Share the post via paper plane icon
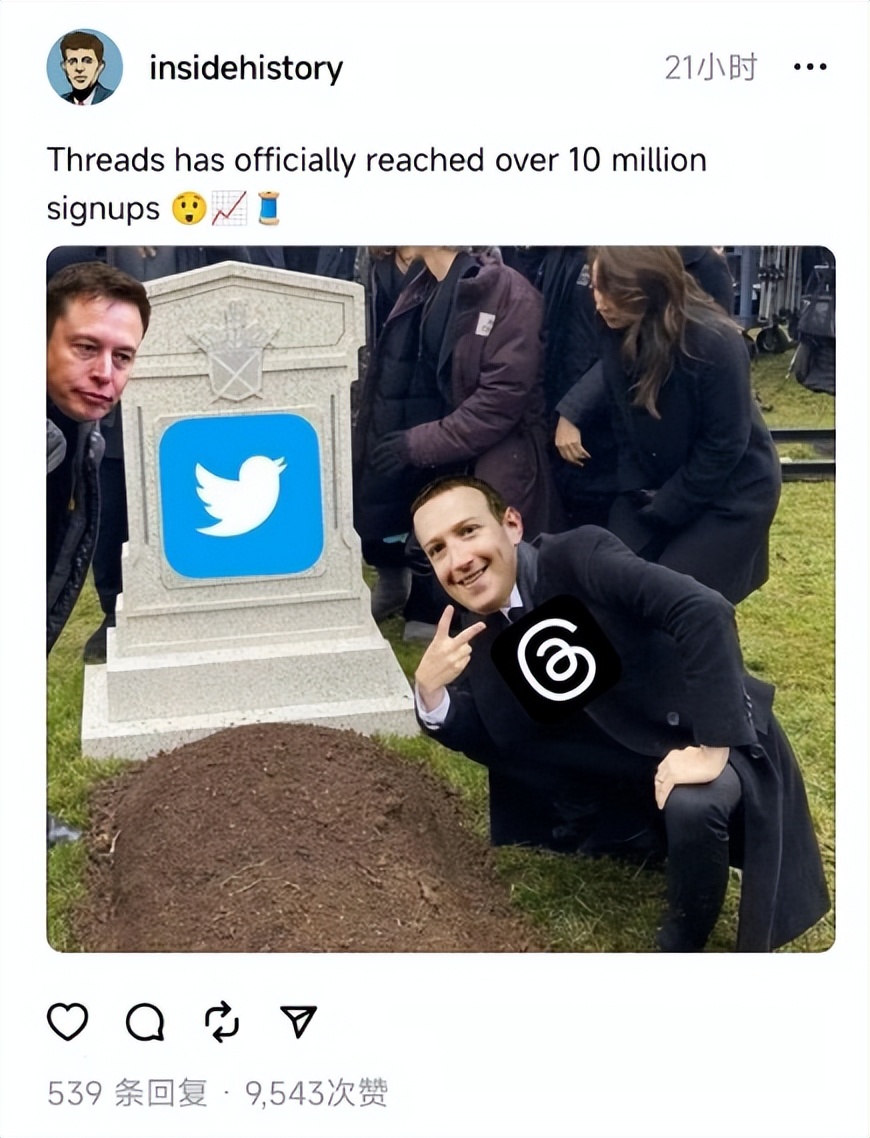Screen dimensions: 870x1138 point(298,1021)
